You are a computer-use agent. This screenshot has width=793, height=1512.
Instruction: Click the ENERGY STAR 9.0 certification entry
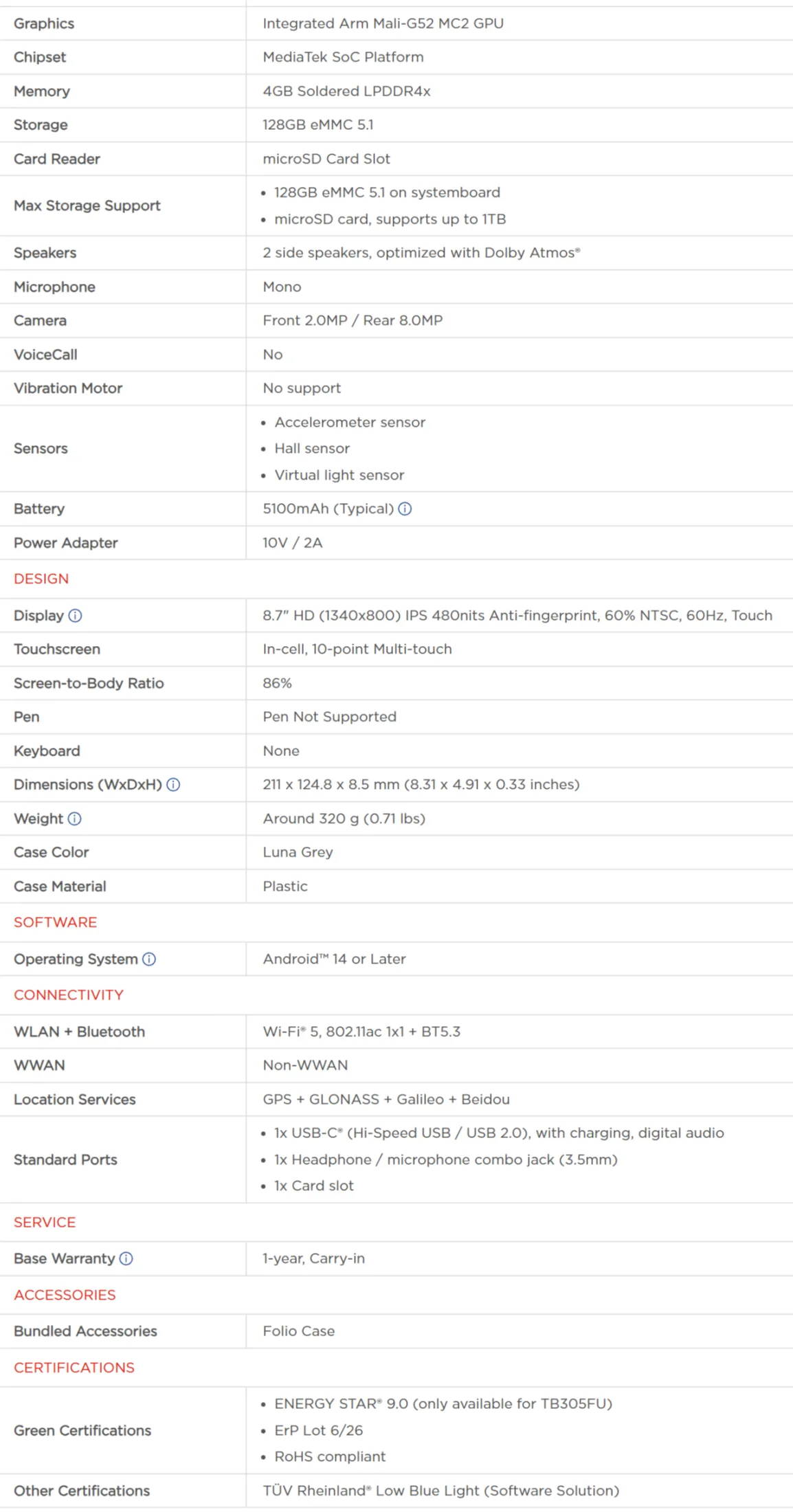click(443, 1403)
